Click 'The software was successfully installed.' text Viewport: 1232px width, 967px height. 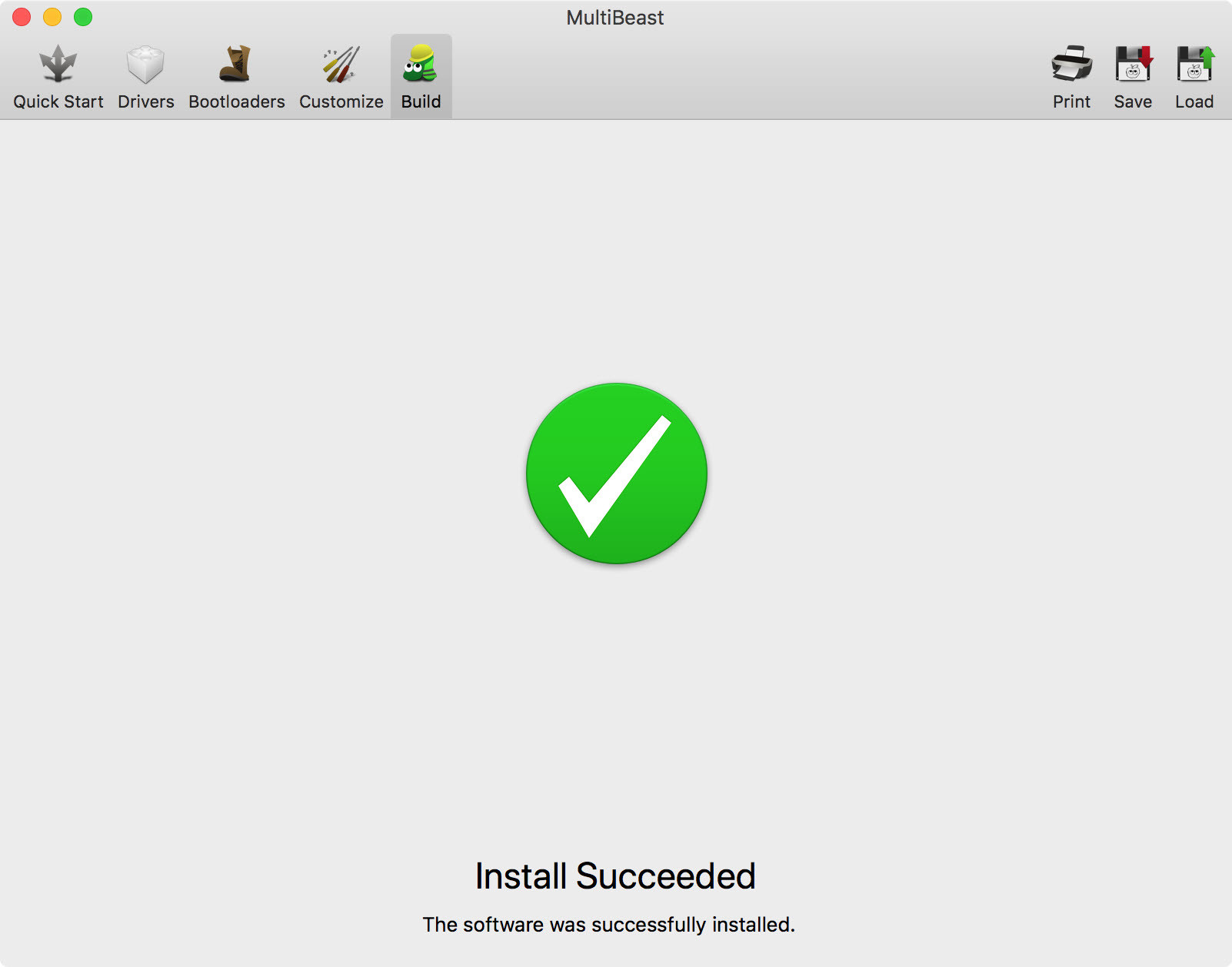click(x=608, y=925)
